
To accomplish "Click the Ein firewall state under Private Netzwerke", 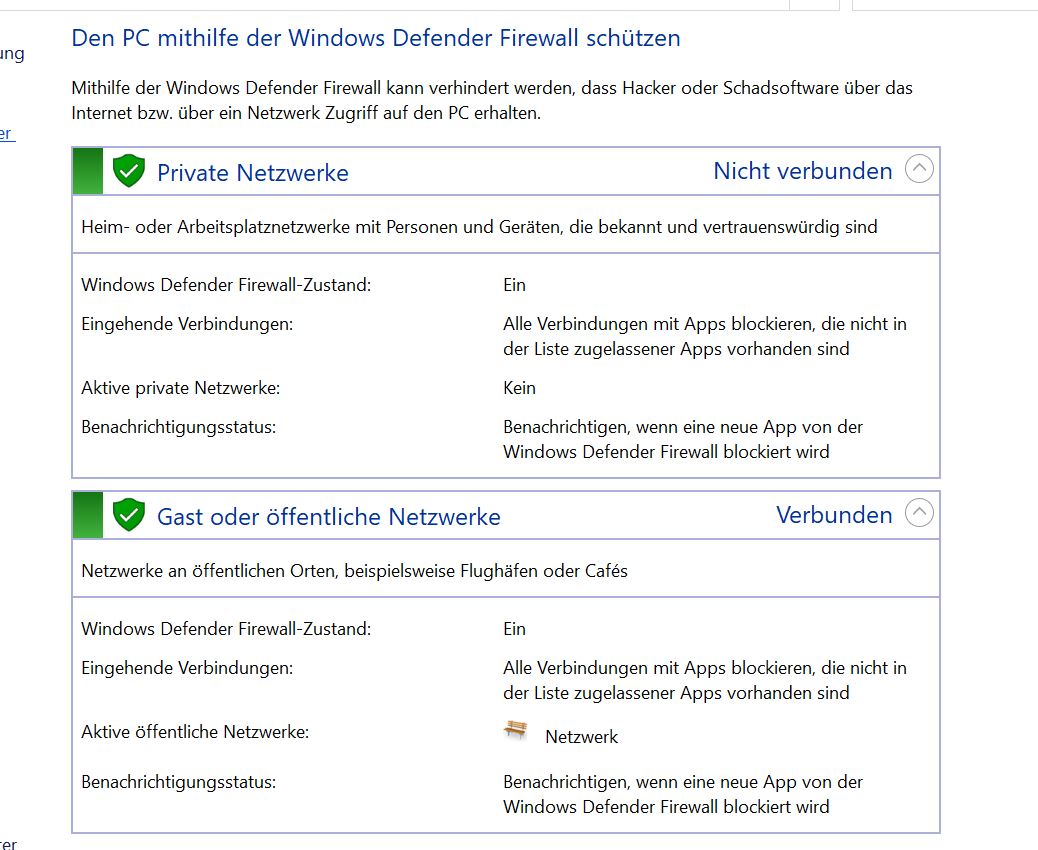I will coord(514,285).
